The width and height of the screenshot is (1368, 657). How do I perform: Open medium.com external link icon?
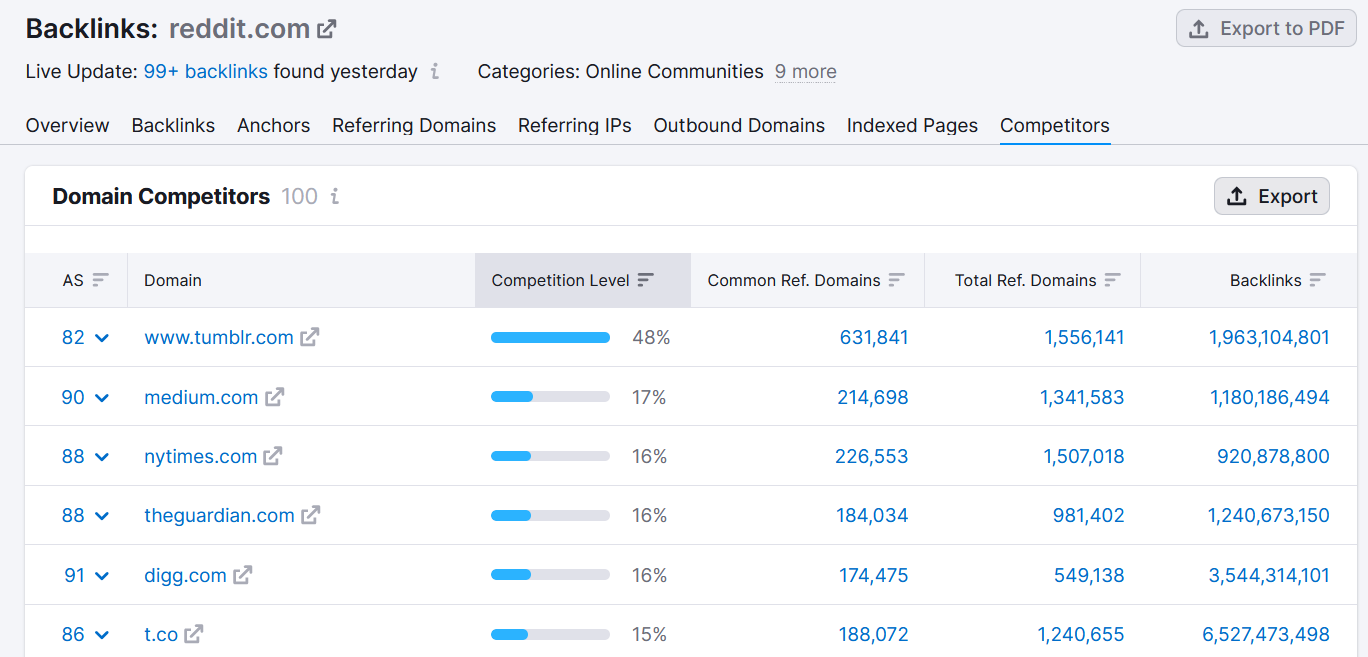click(x=275, y=397)
